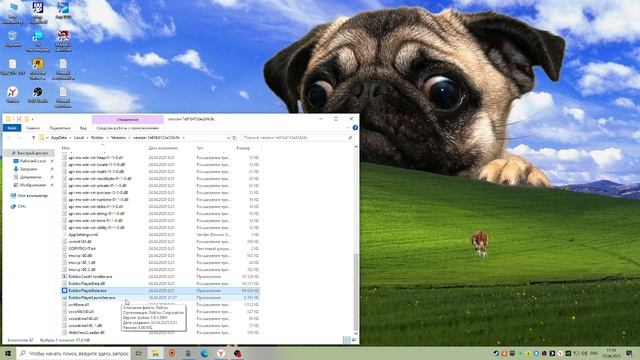Click the orange round taskbar icon
Viewport: 640px width, 360px height.
coord(172,353)
